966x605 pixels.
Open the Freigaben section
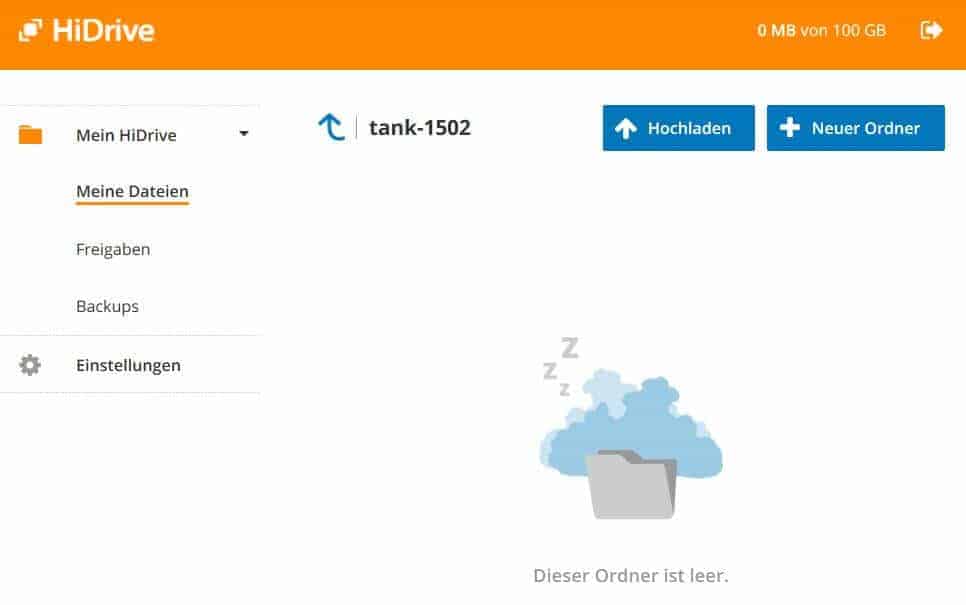coord(113,250)
